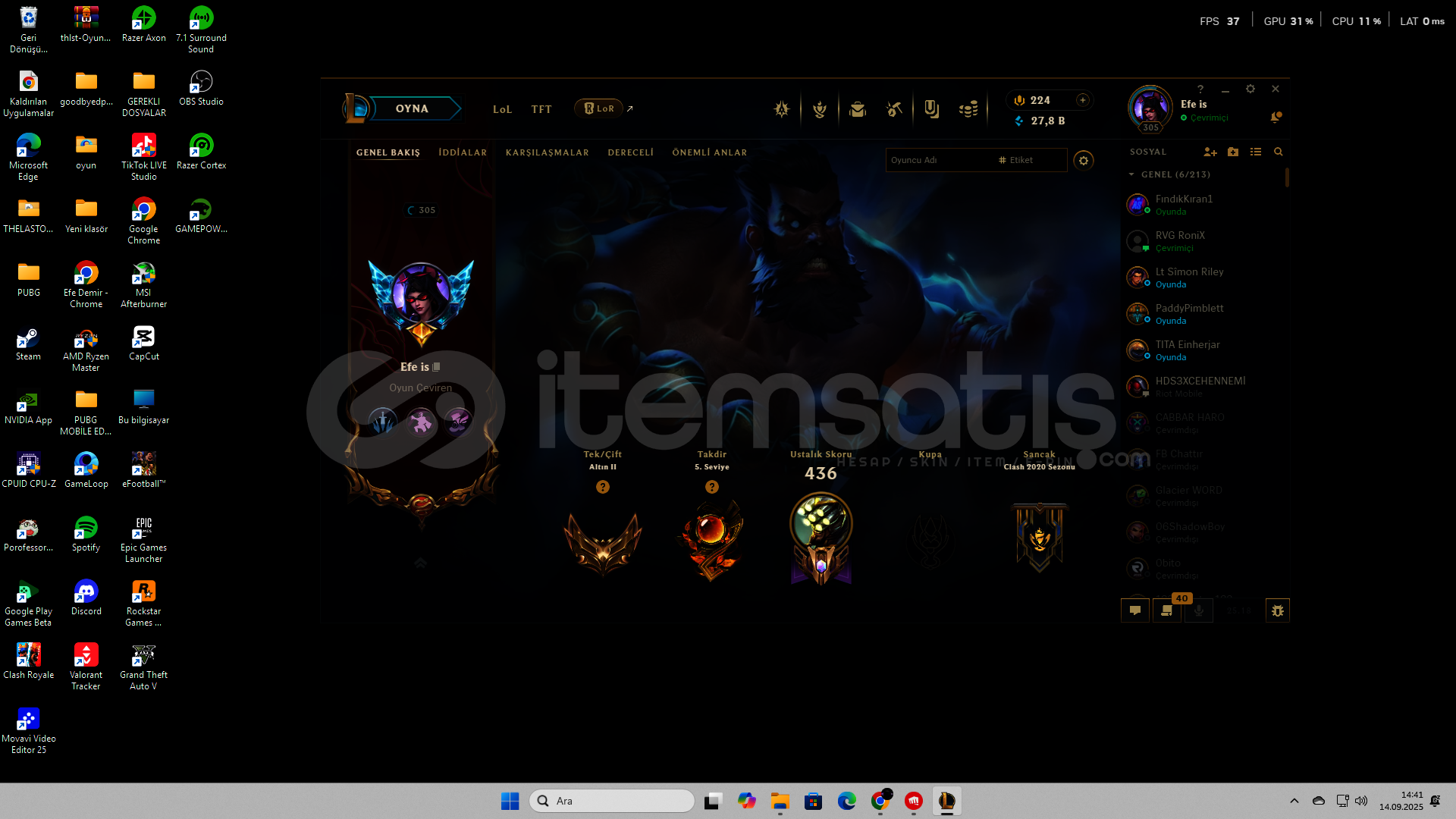View Ustalık Skoru mastery emblem

coord(821,538)
